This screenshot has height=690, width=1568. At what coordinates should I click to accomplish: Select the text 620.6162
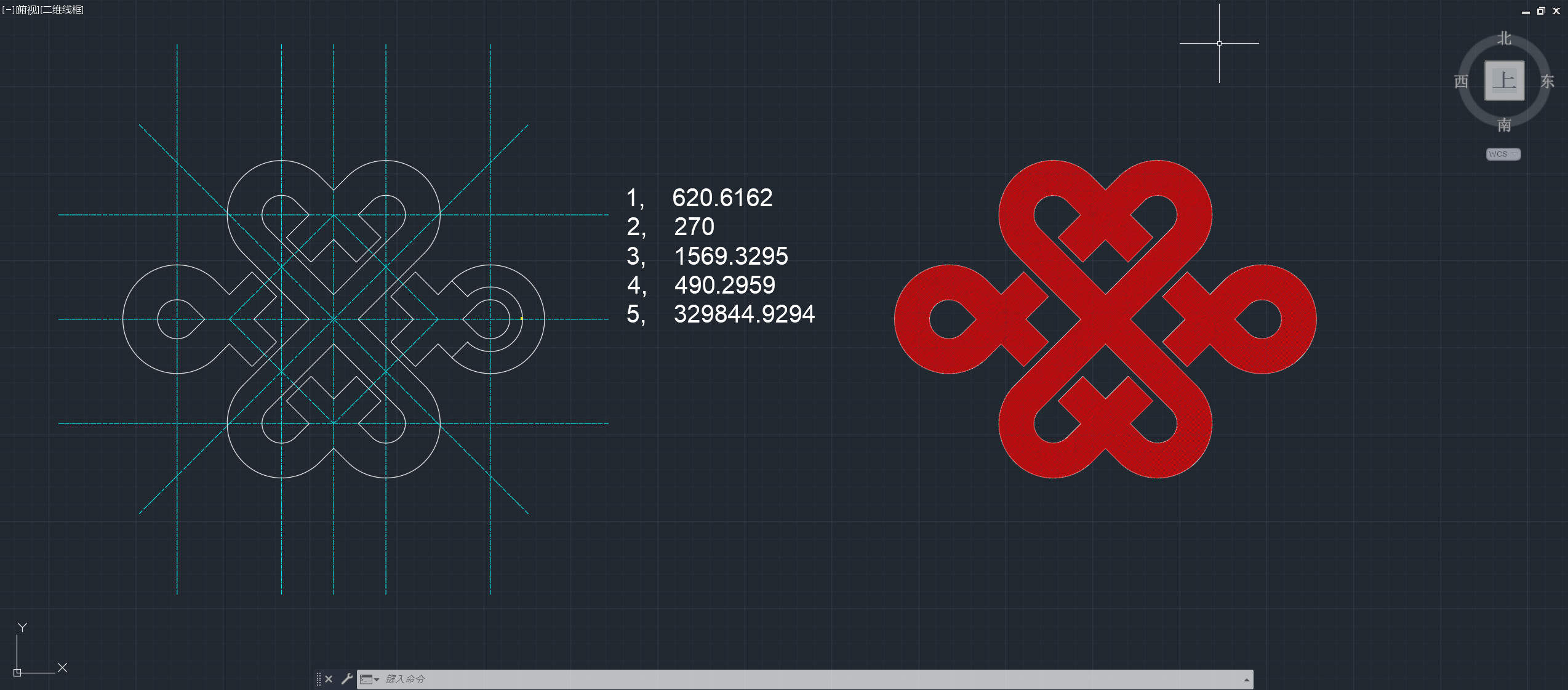722,198
